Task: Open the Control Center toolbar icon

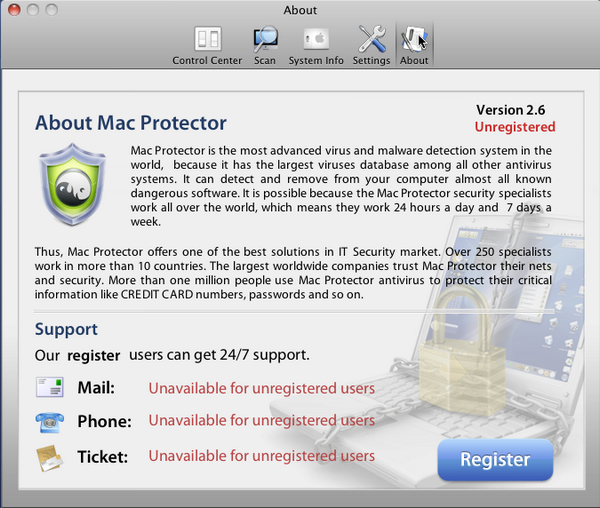Action: point(207,39)
